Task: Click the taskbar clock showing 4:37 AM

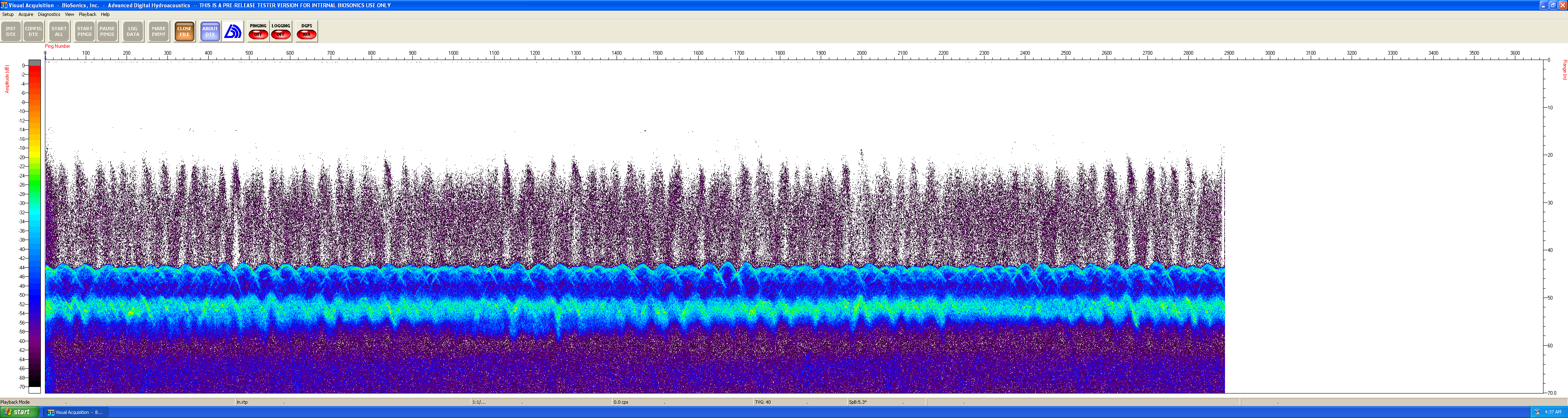Action: [1553, 413]
